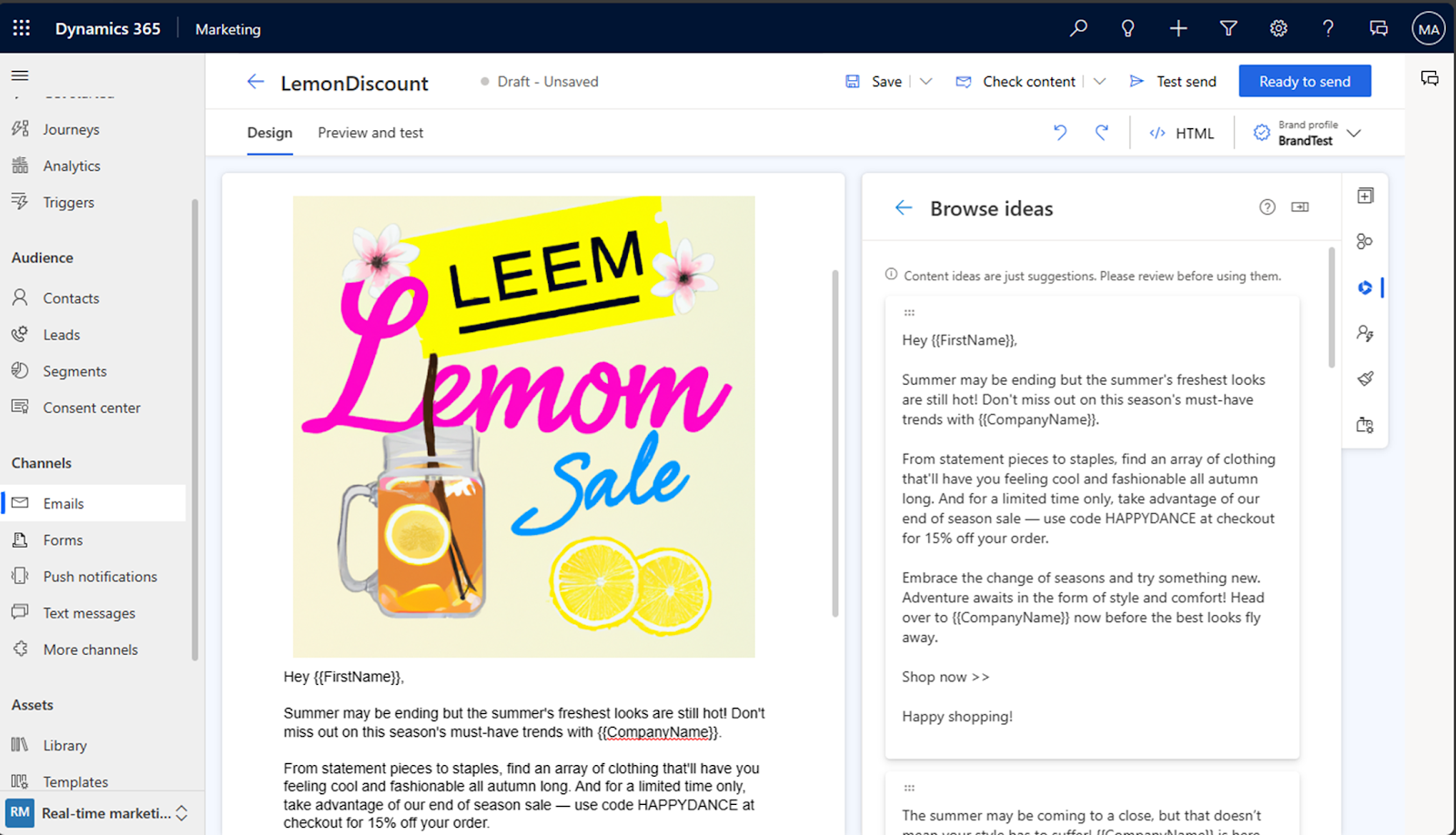Switch to Preview and test tab
Image resolution: width=1456 pixels, height=835 pixels.
tap(370, 133)
